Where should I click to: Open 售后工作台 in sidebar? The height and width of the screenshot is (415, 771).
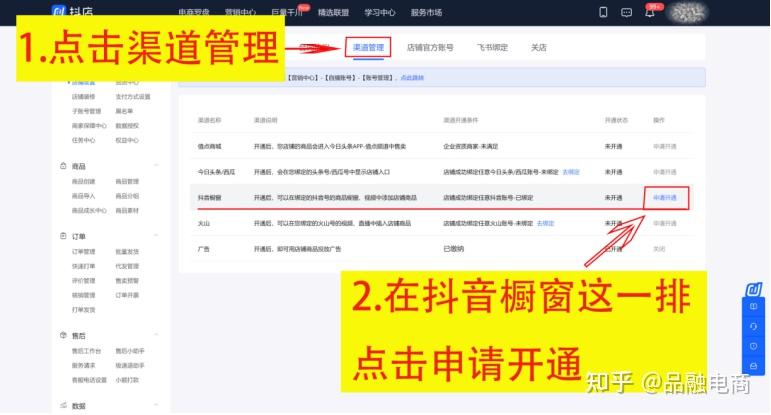pyautogui.click(x=87, y=351)
